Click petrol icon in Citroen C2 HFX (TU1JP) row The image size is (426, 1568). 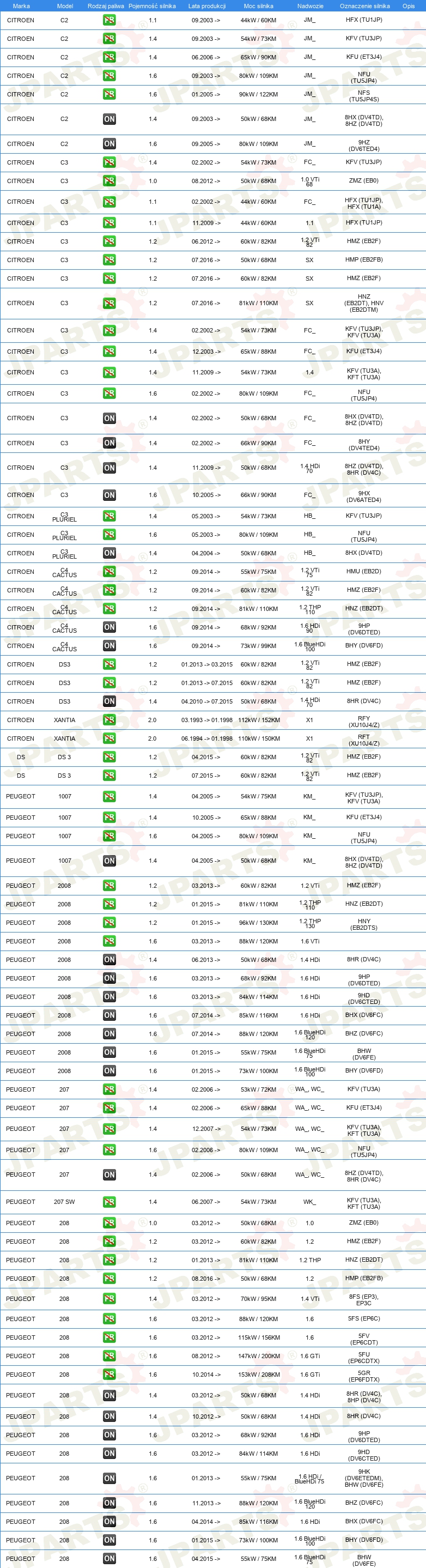pos(109,20)
